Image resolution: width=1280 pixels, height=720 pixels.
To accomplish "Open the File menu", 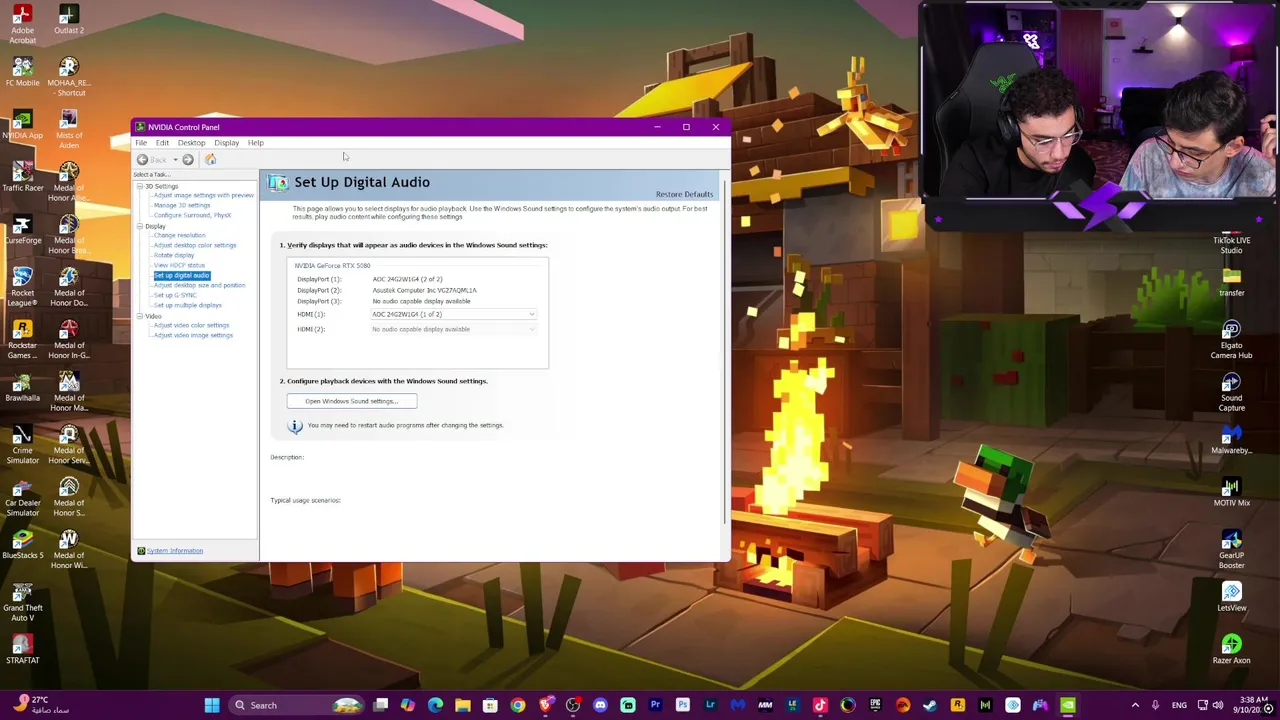I will [x=141, y=143].
